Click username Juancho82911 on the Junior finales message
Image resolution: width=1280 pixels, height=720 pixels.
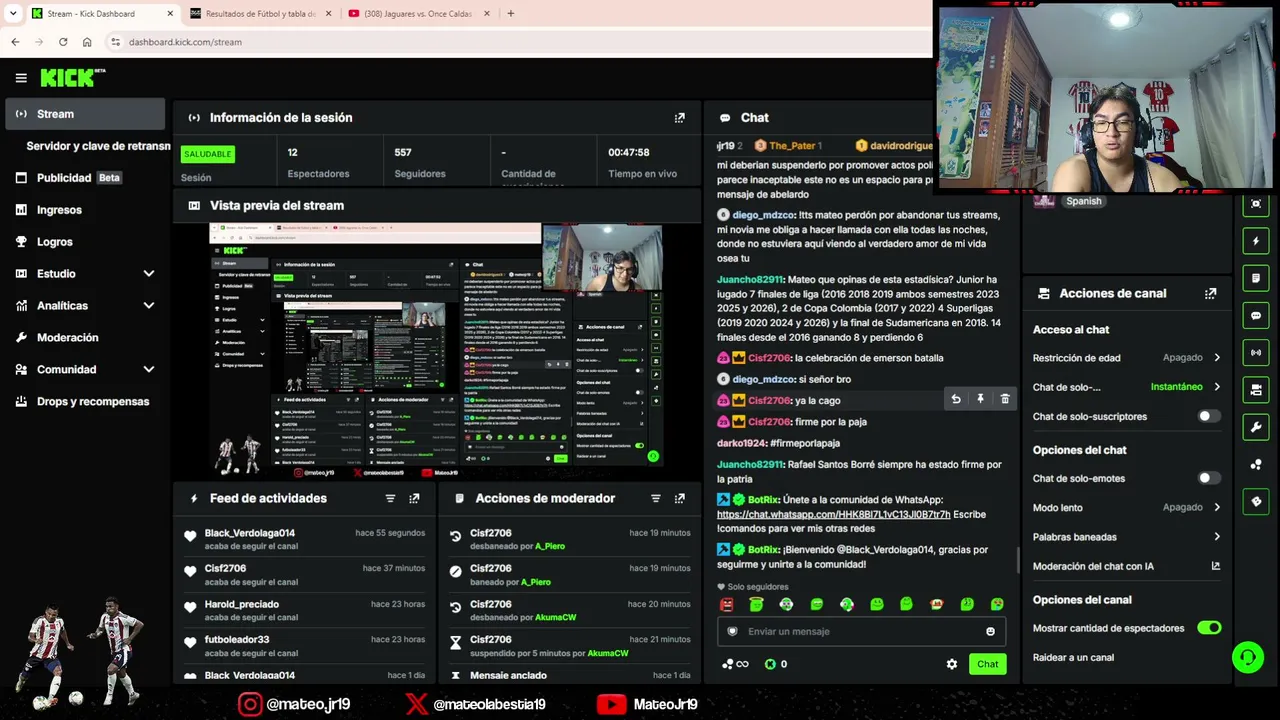point(750,280)
